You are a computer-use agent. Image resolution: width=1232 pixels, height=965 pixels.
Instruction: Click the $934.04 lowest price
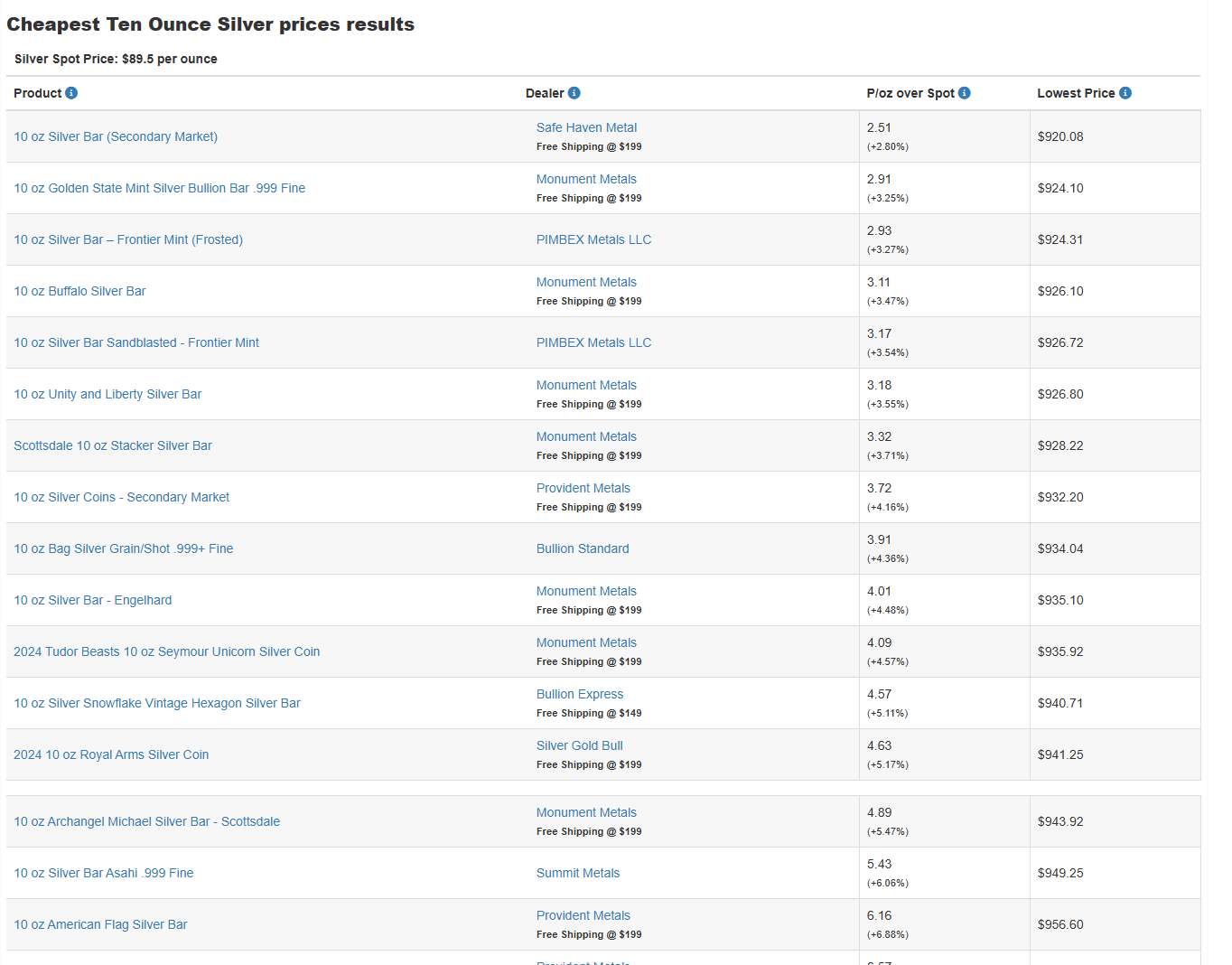click(x=1060, y=548)
